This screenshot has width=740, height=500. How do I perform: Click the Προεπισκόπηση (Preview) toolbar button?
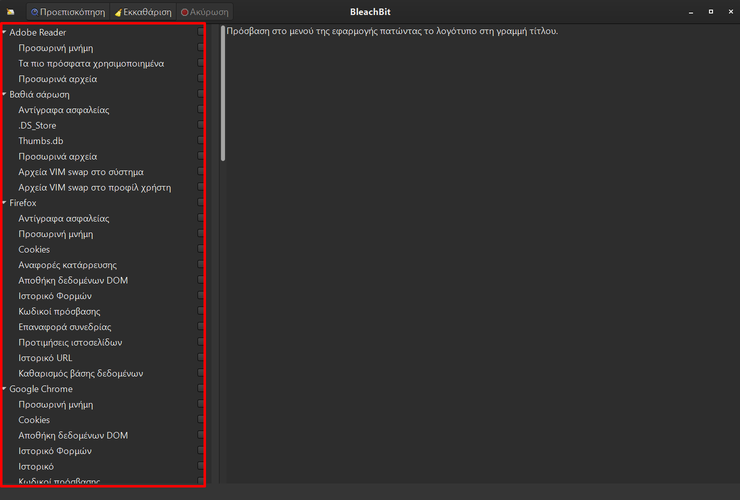click(x=67, y=12)
